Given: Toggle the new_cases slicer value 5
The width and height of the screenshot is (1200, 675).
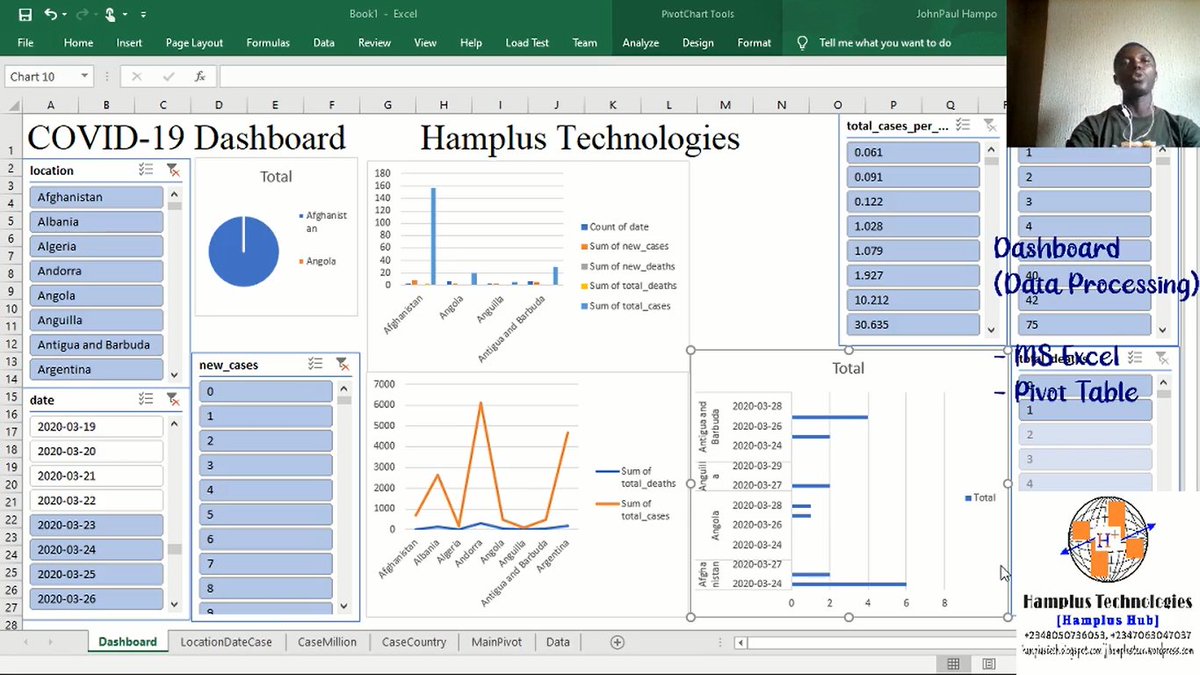Looking at the screenshot, I should 265,515.
